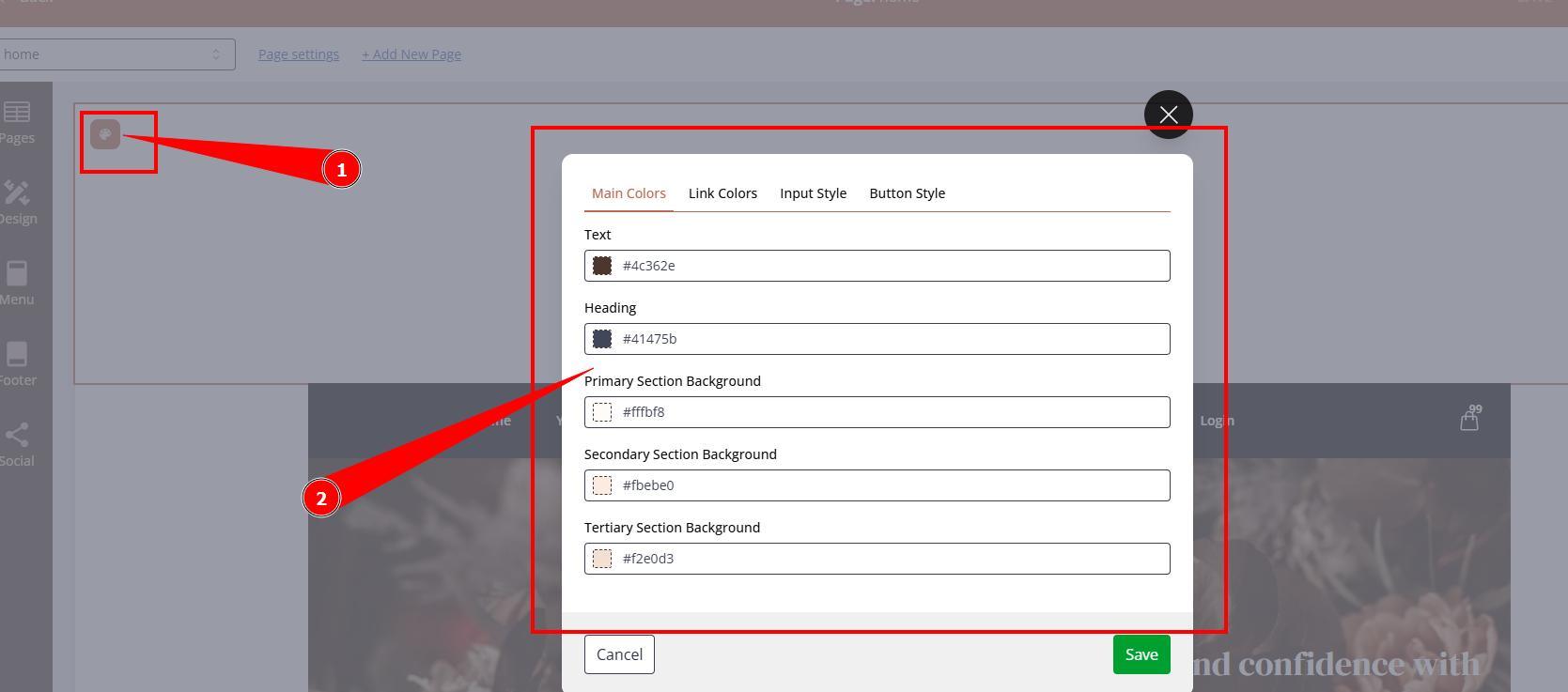Click the Cancel button
This screenshot has height=692, width=1568.
click(619, 654)
